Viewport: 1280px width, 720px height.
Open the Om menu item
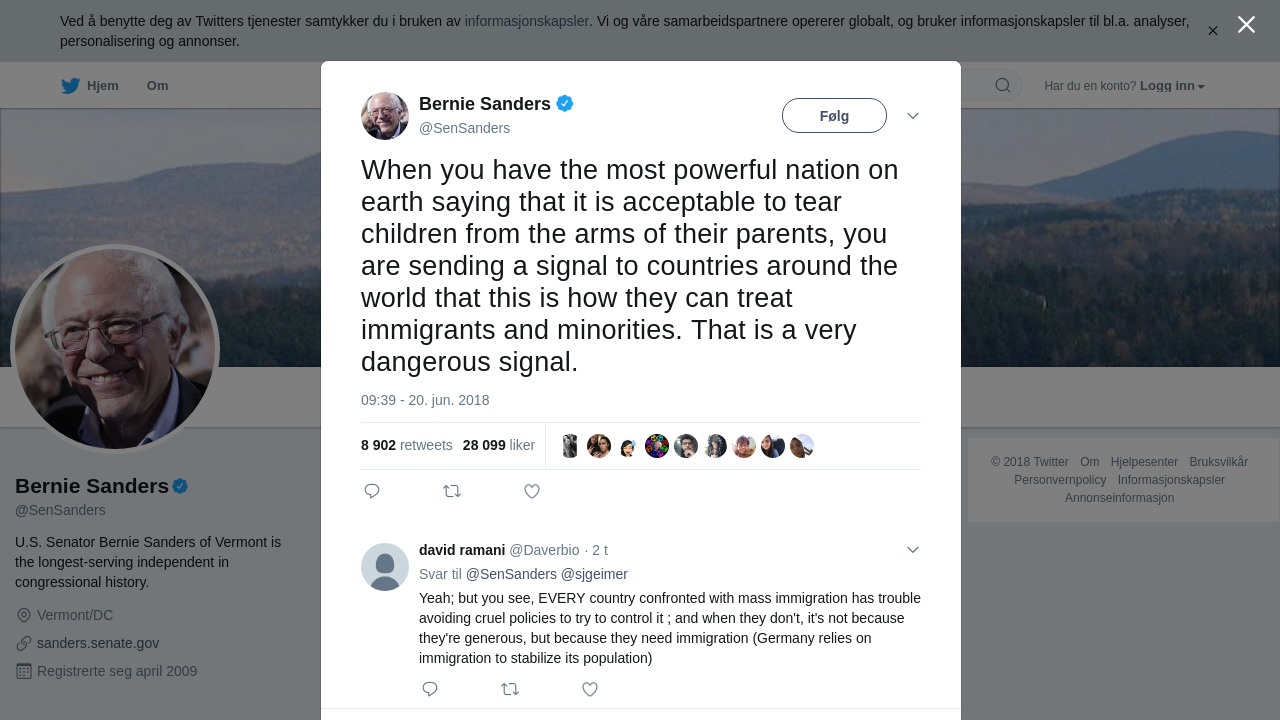click(157, 86)
